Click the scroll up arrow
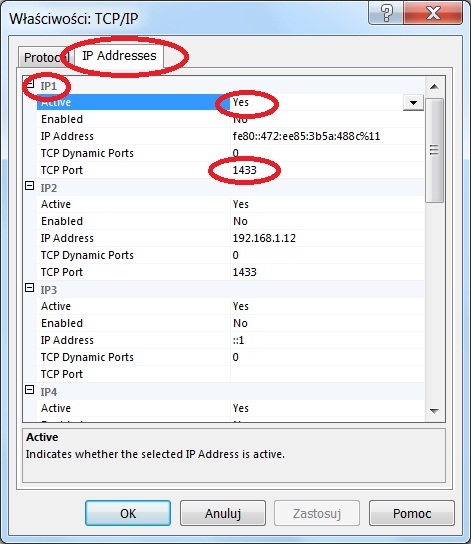The height and width of the screenshot is (544, 471). pos(434,87)
